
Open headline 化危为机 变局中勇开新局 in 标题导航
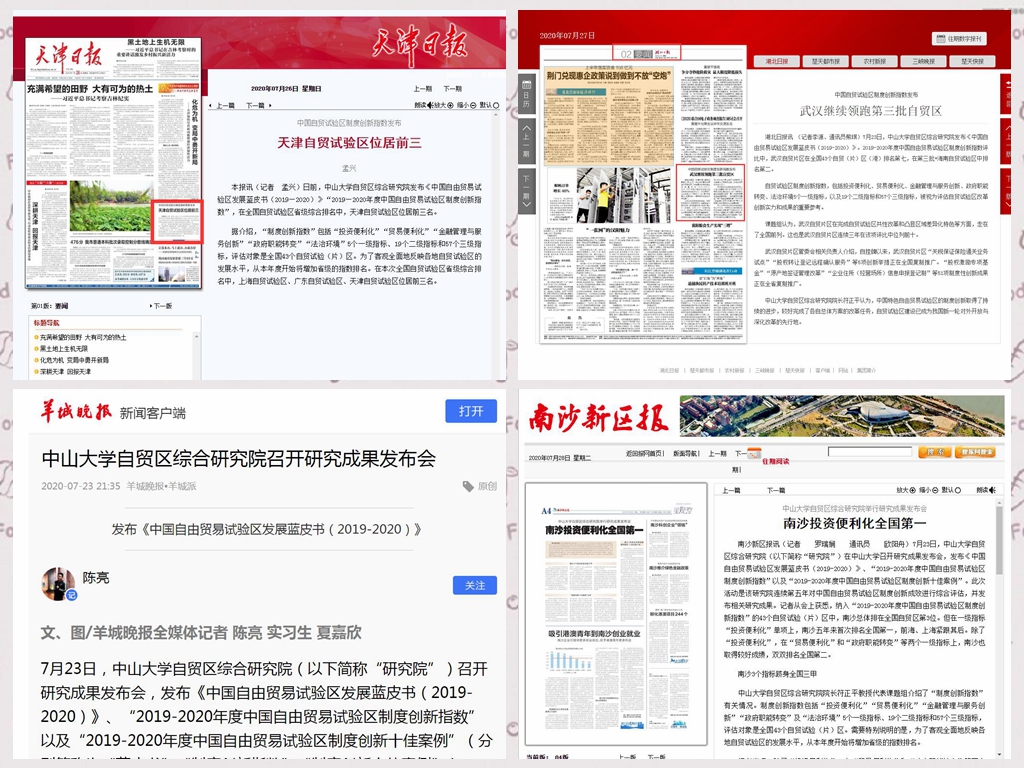click(x=74, y=360)
